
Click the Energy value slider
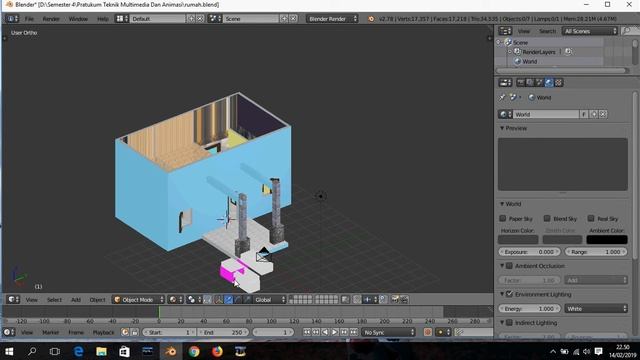pyautogui.click(x=529, y=309)
